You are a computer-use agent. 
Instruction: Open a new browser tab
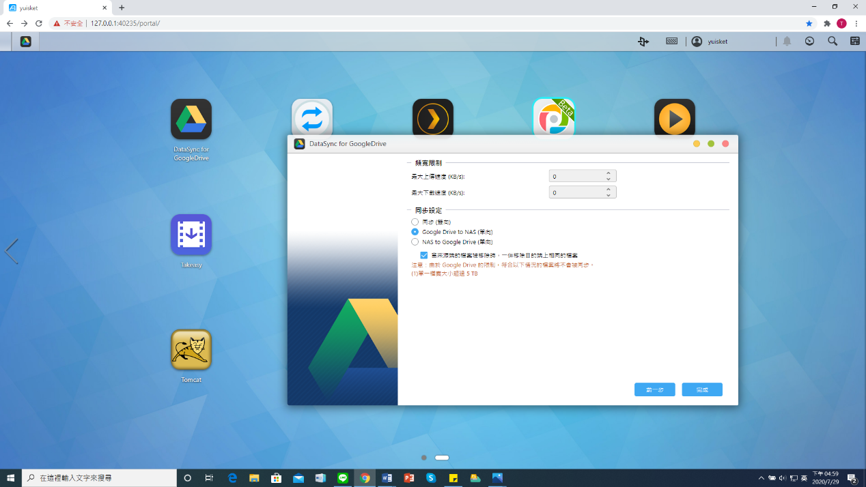122,8
